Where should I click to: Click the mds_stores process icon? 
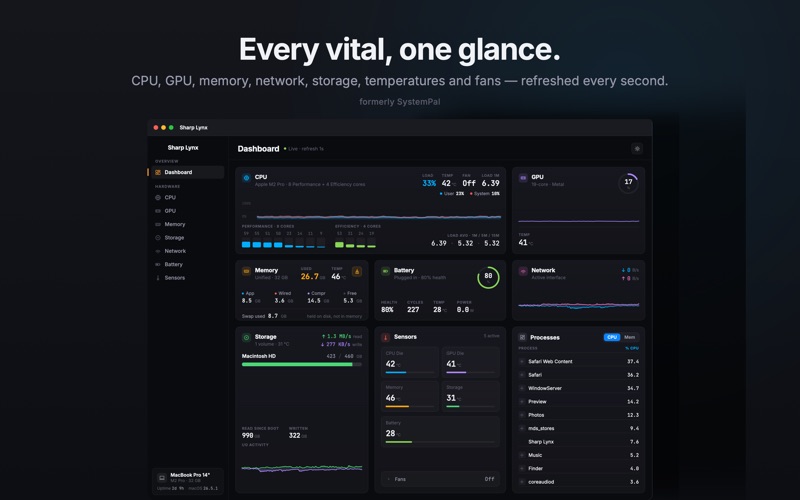522,429
